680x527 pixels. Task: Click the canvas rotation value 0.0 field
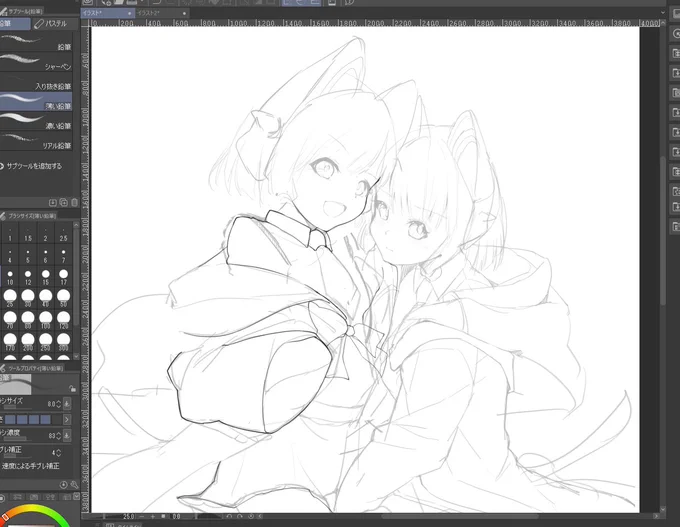[x=177, y=517]
